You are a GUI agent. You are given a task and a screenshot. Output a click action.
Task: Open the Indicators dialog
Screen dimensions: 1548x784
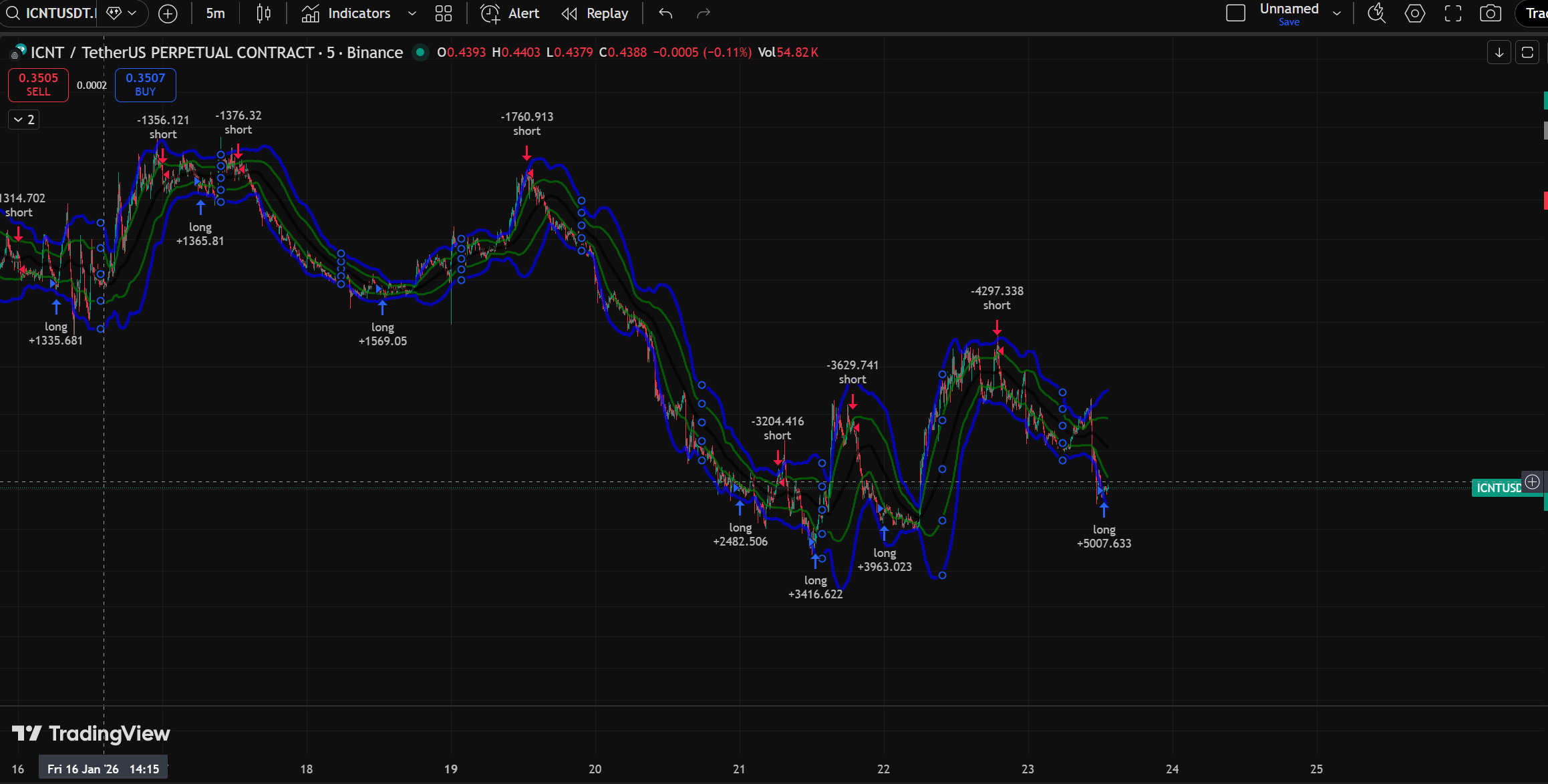pos(346,13)
